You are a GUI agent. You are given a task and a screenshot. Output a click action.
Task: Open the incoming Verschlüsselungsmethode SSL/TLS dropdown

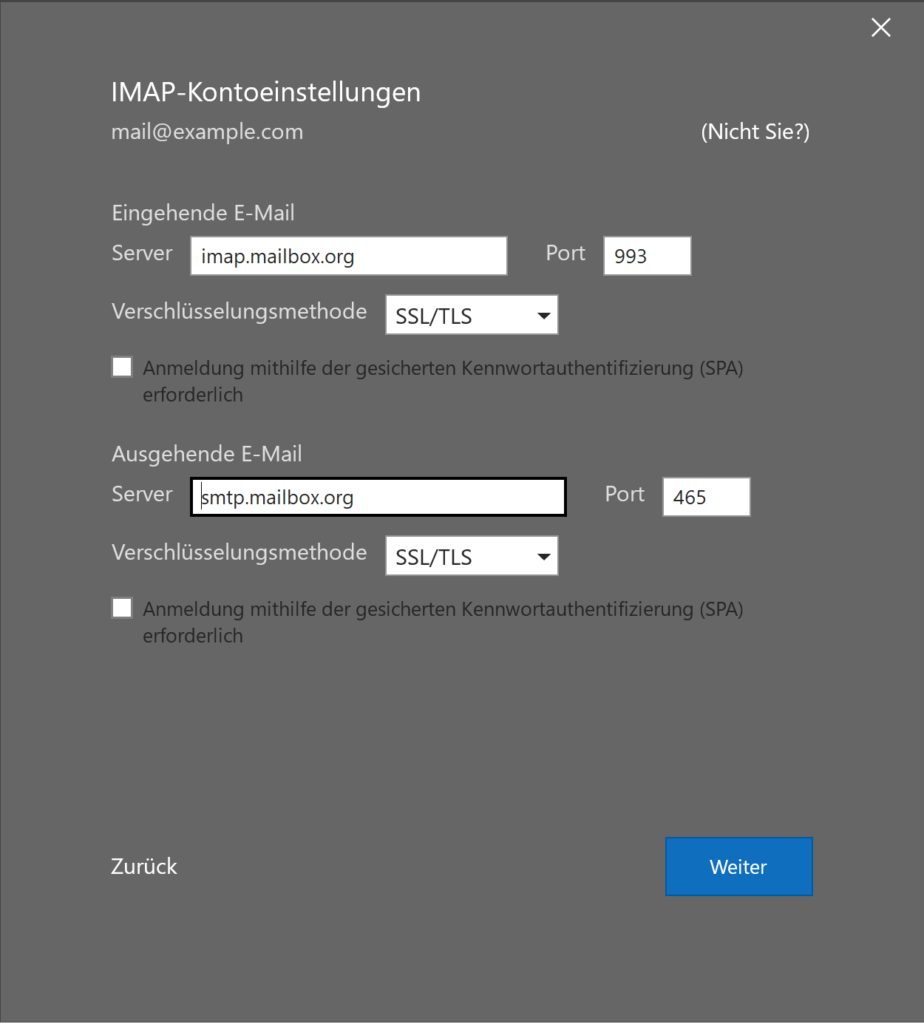click(x=471, y=315)
